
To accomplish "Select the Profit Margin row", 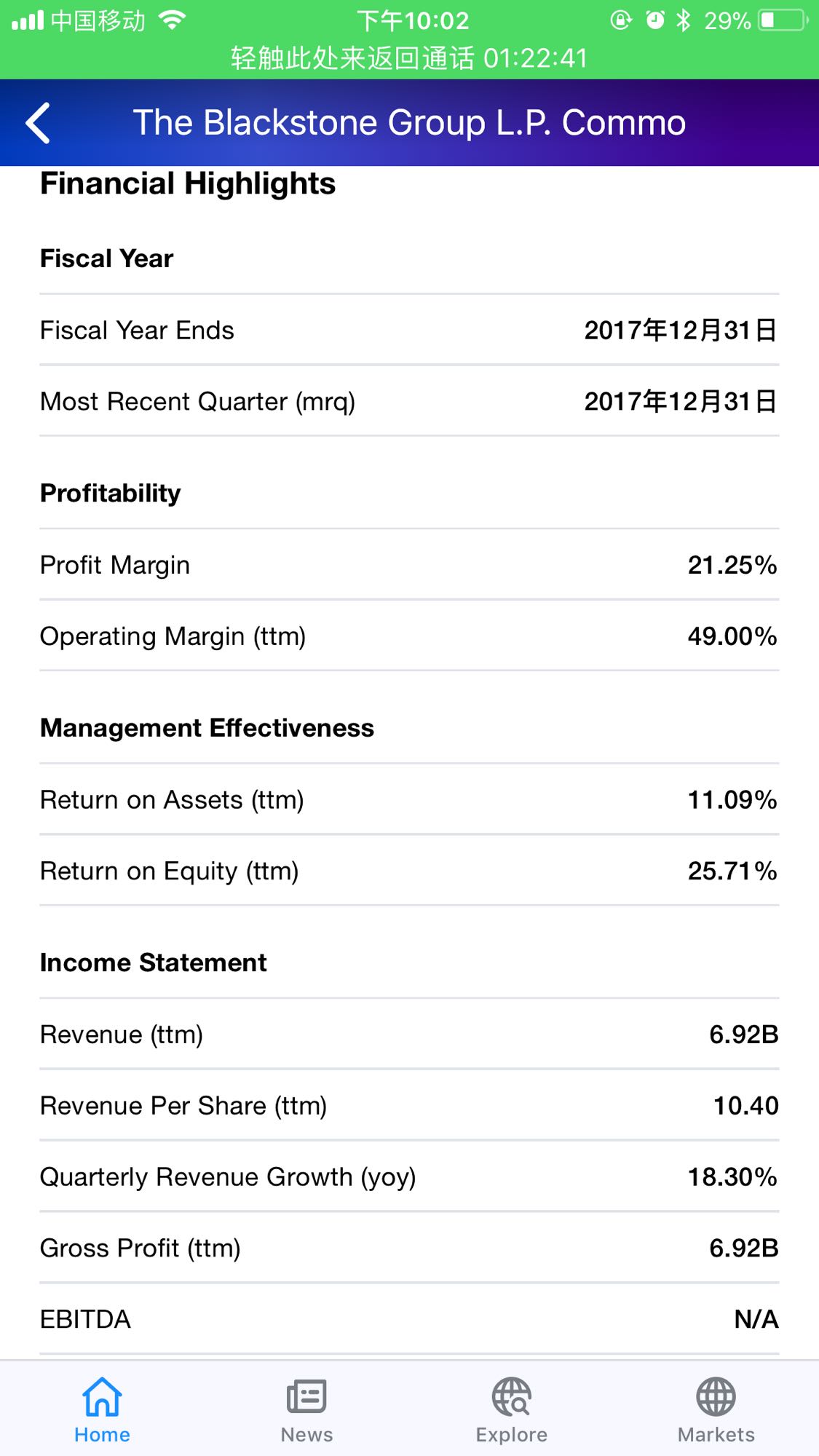I will pyautogui.click(x=409, y=565).
